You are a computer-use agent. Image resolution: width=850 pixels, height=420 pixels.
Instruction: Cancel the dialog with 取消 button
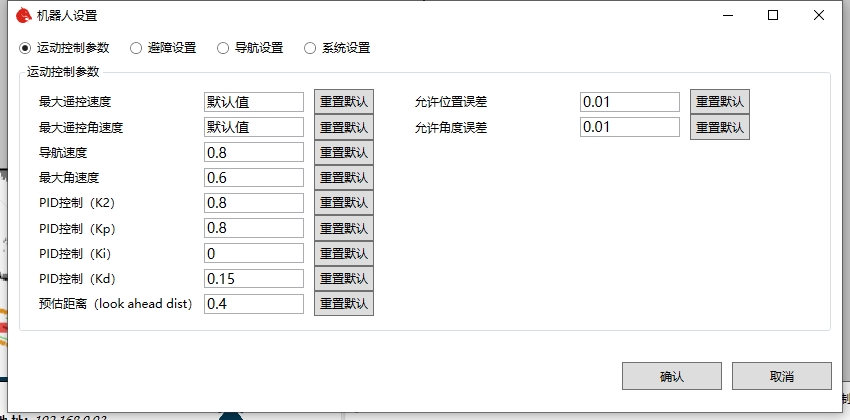click(x=781, y=376)
